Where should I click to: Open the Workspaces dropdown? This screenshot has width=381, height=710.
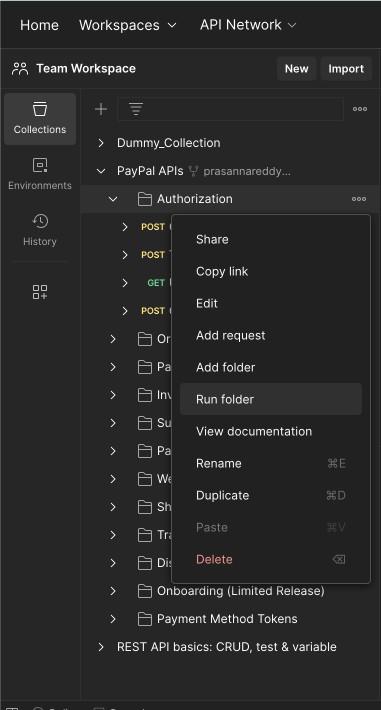(128, 25)
